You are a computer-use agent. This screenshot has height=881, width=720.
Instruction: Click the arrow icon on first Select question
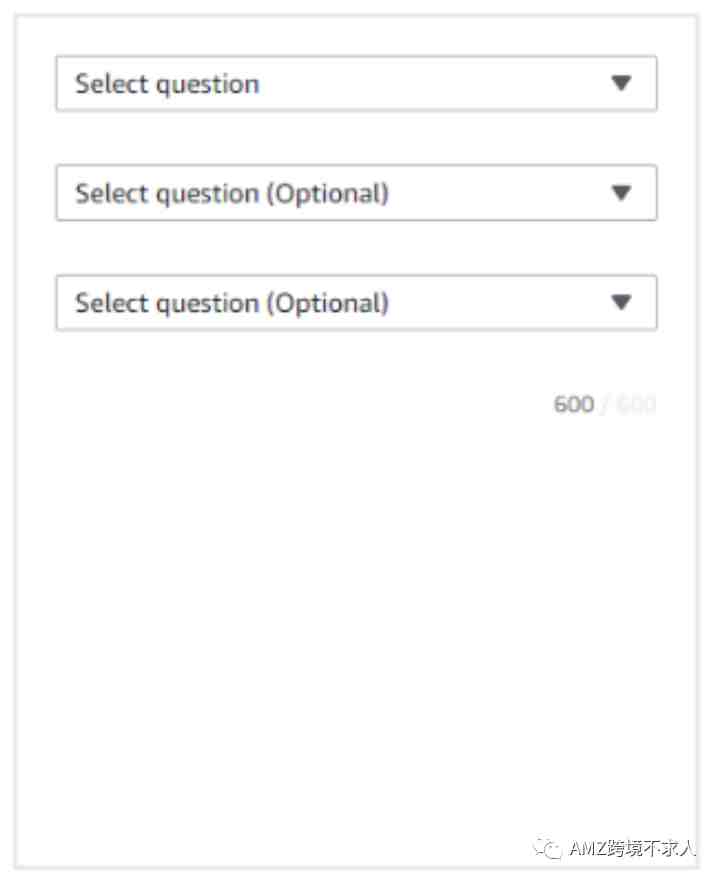(621, 83)
